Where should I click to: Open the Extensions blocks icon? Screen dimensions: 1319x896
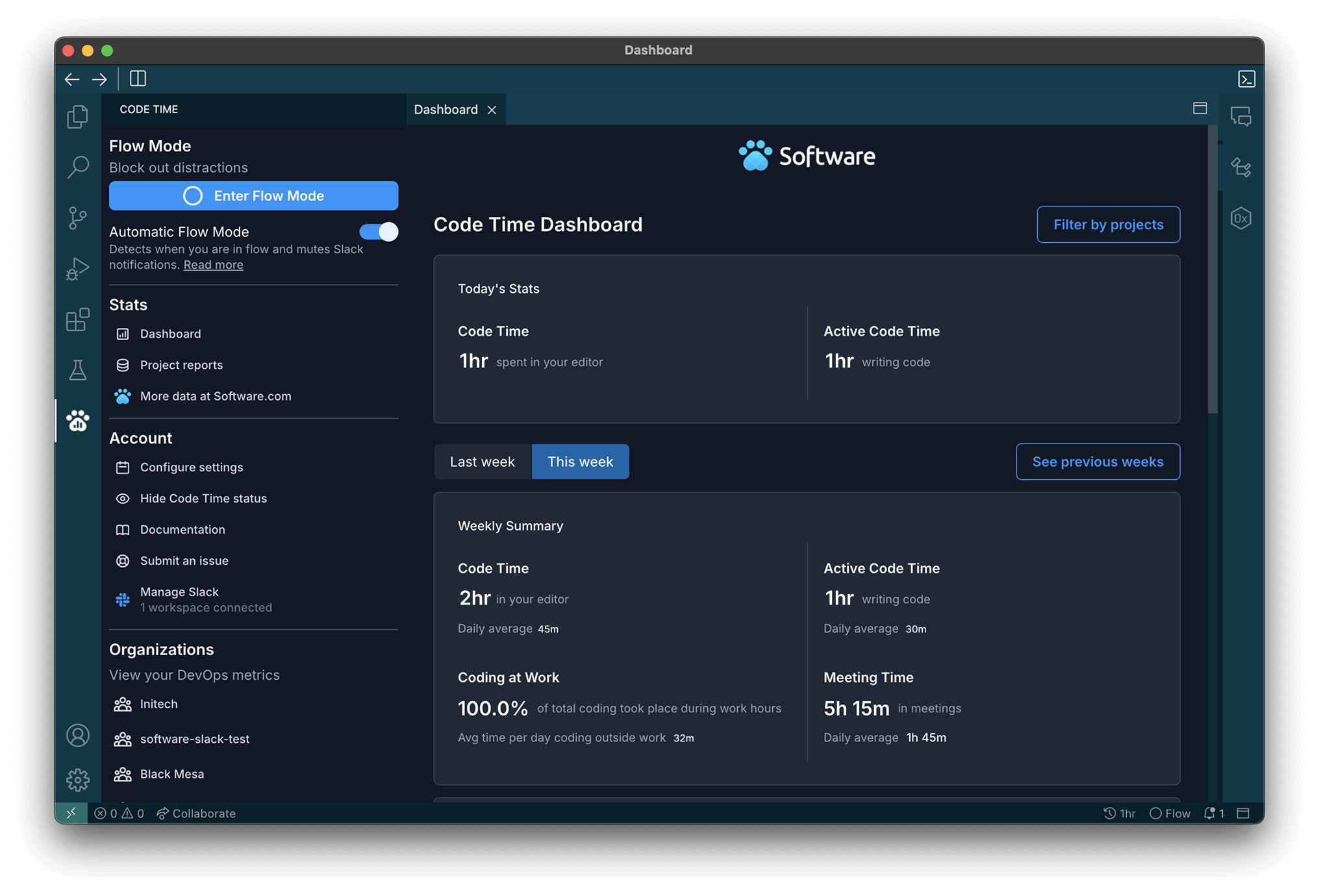point(77,319)
